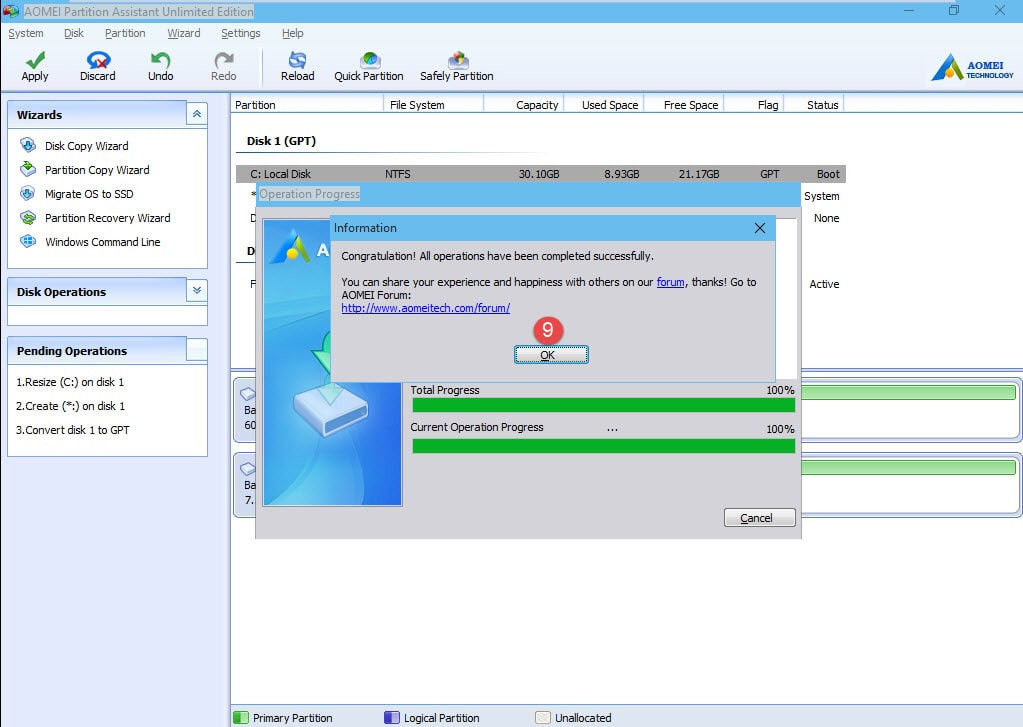
Task: Click the Undo arrow icon
Action: click(x=160, y=61)
